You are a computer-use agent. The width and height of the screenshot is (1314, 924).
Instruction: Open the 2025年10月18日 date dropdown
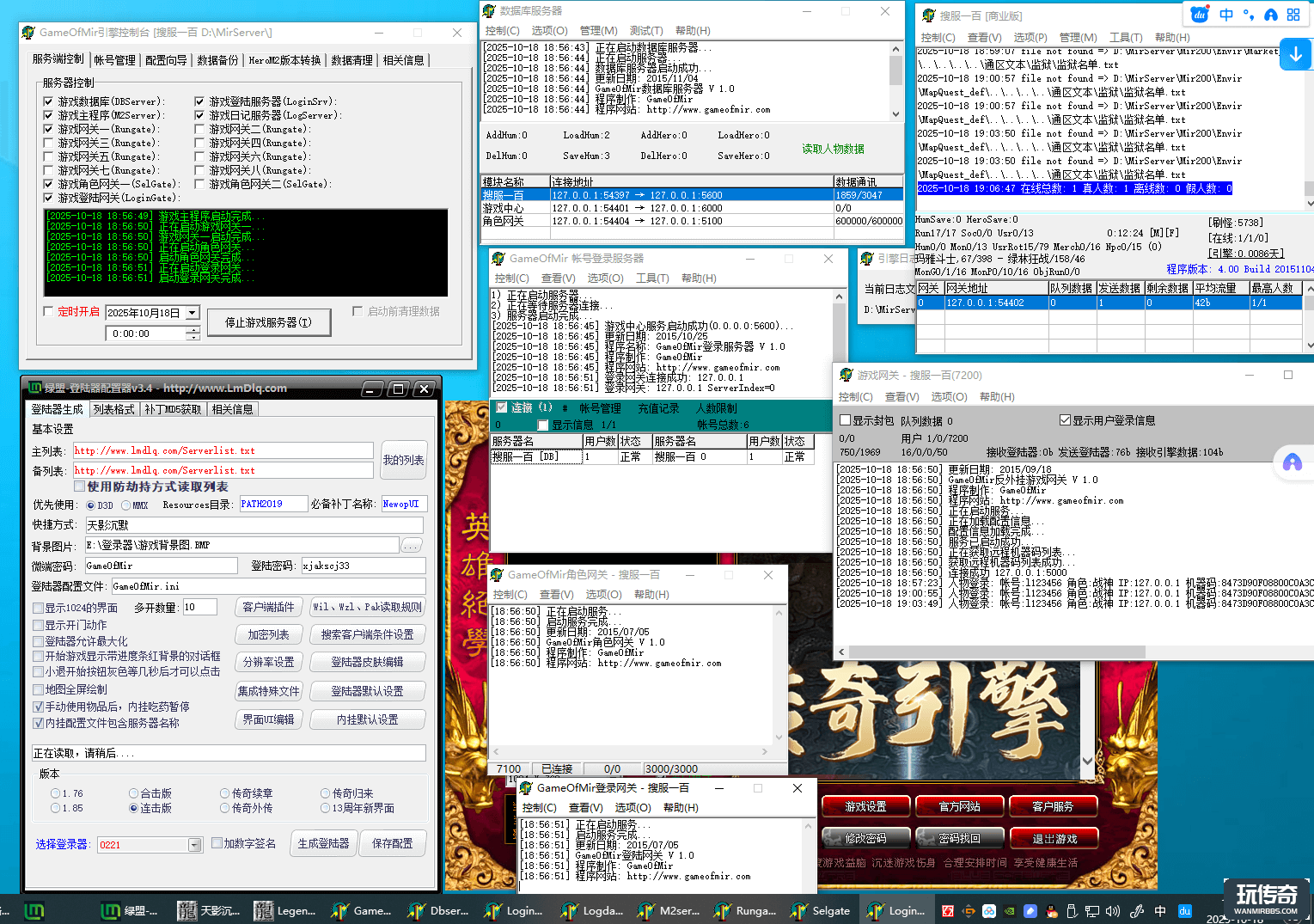[193, 313]
